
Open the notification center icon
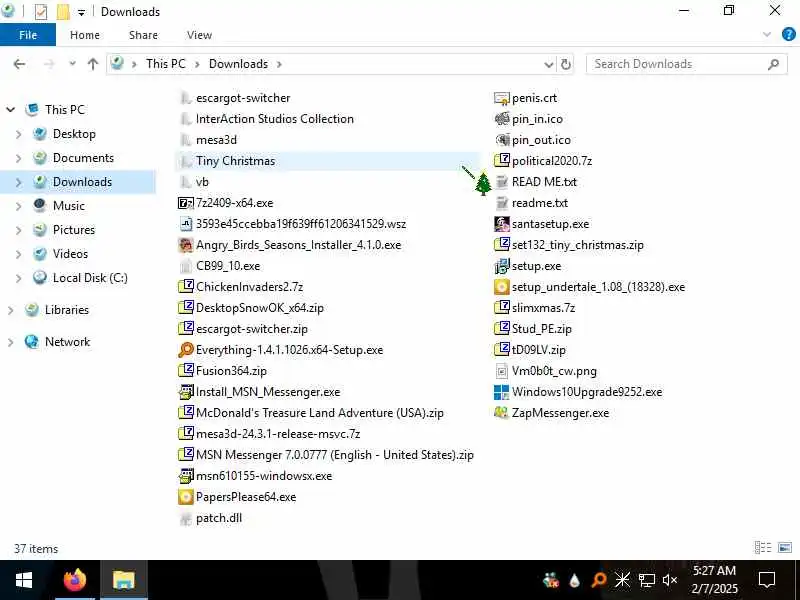point(767,580)
